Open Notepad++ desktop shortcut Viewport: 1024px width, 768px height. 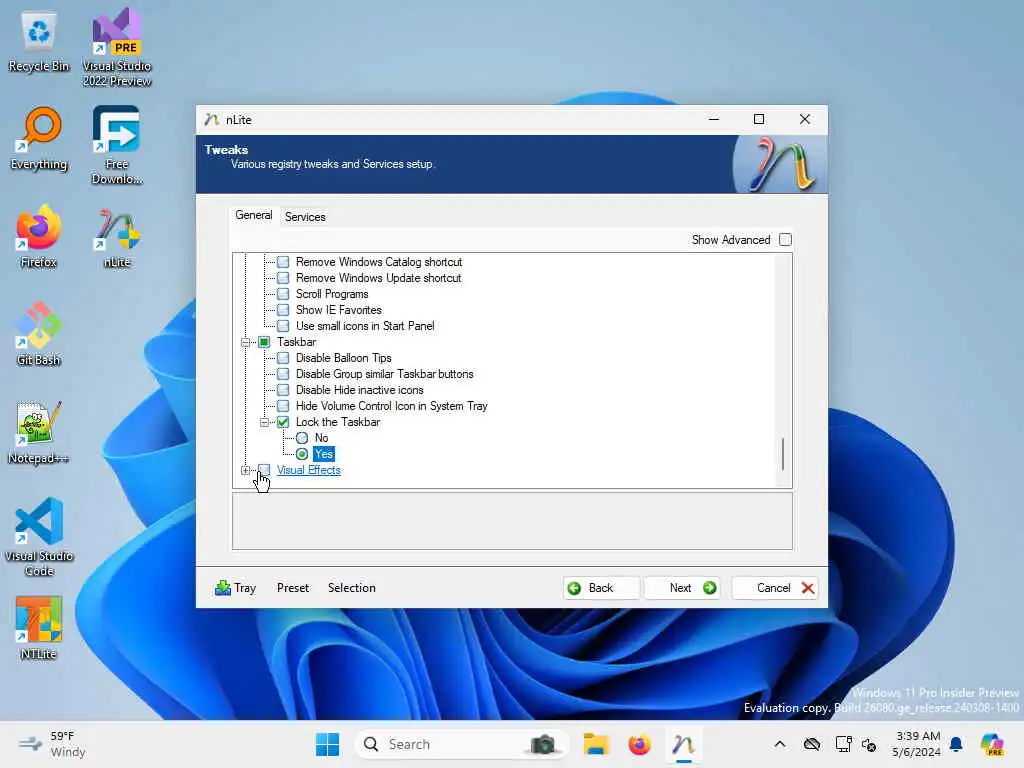(x=39, y=433)
